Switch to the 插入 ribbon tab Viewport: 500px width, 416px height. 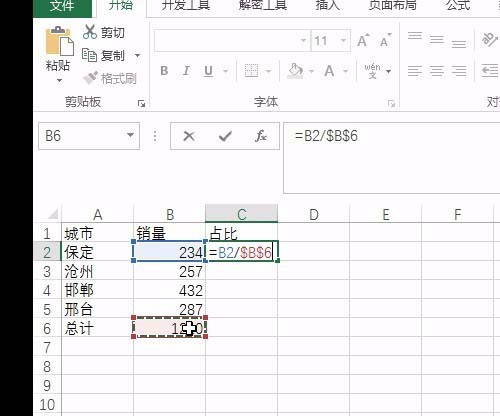(327, 5)
